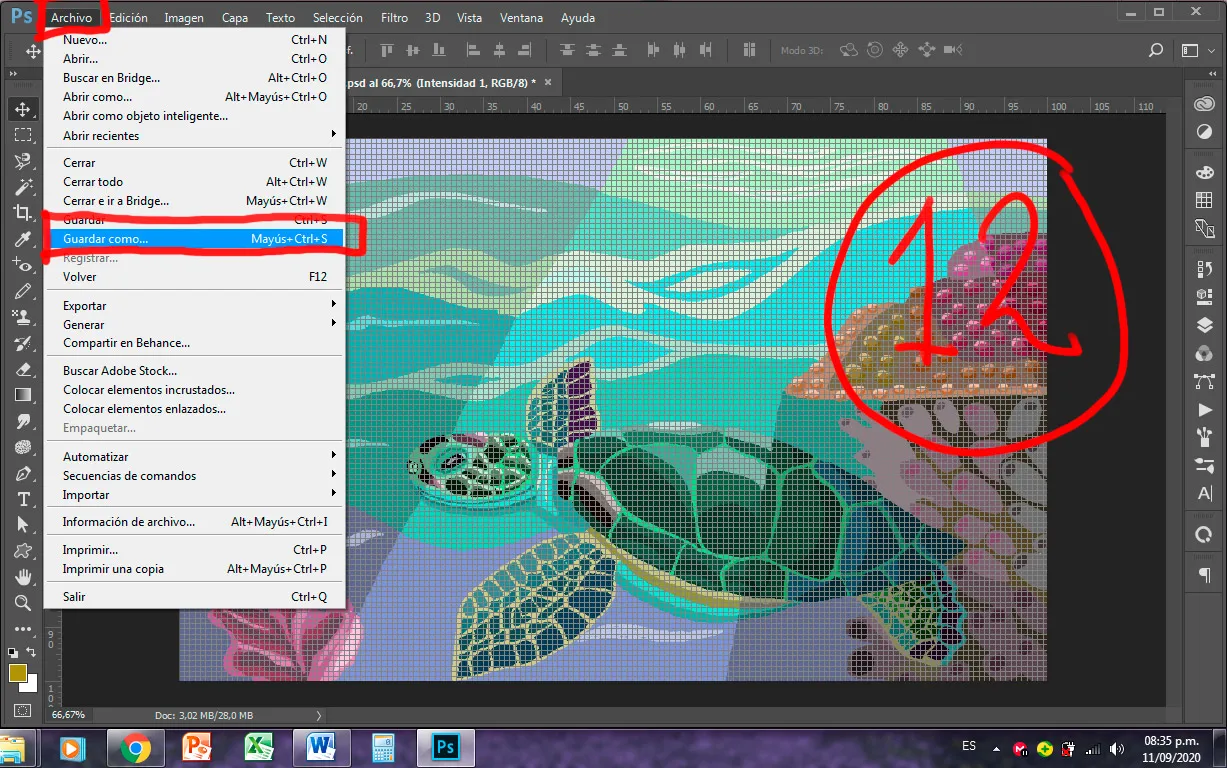The image size is (1227, 768).
Task: Open the Edit Toolbar three-dots button
Action: (x=22, y=629)
